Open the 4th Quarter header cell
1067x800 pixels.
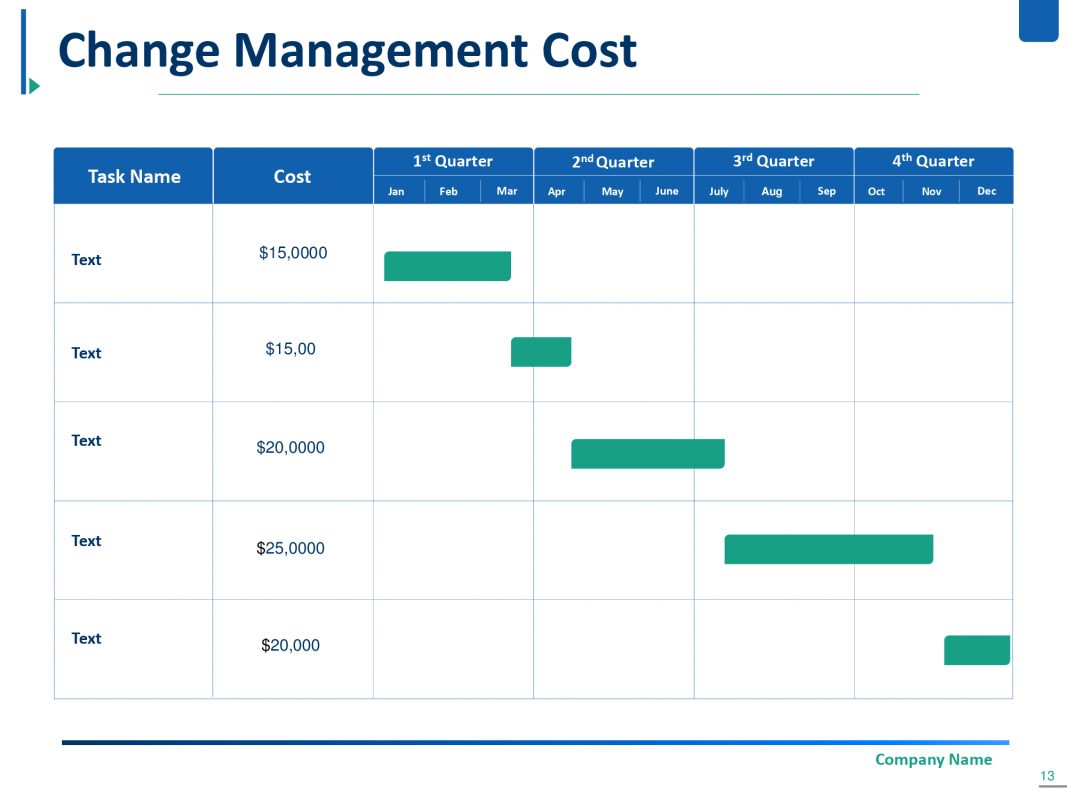[933, 161]
